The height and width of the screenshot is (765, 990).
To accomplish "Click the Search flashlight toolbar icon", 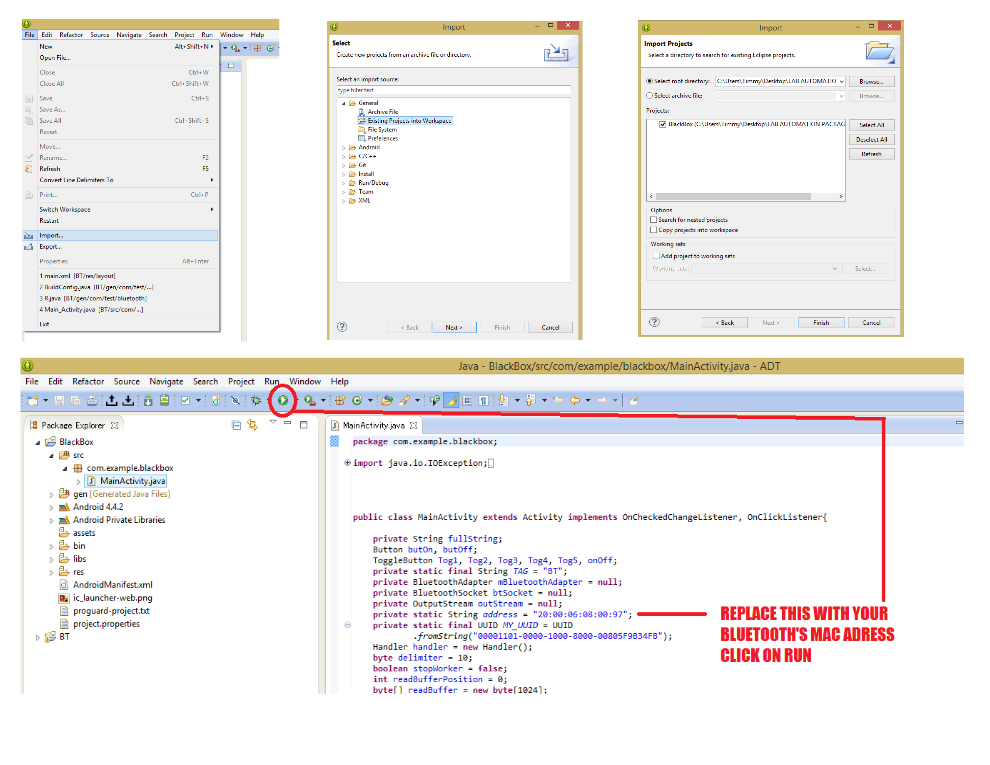I will tap(404, 400).
